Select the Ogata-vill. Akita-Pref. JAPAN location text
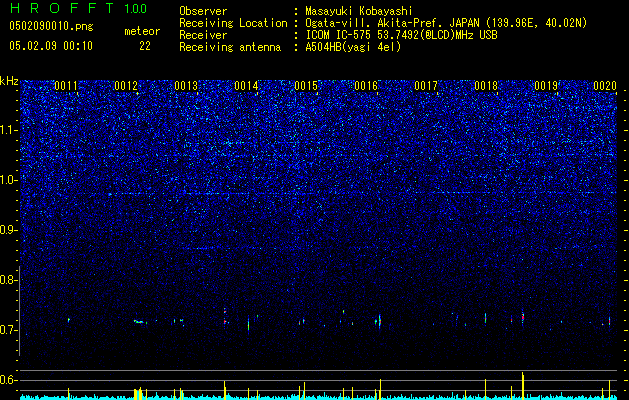This screenshot has height=400, width=629. pyautogui.click(x=446, y=23)
